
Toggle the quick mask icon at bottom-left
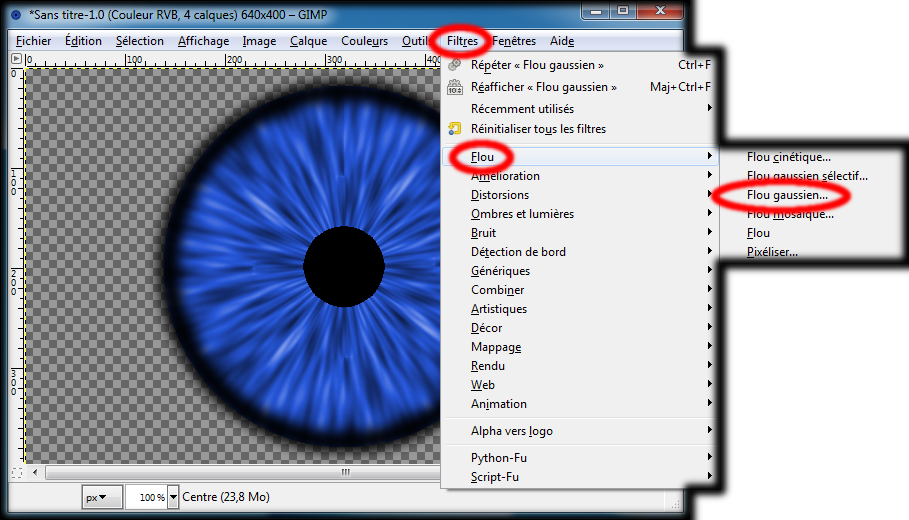click(16, 472)
